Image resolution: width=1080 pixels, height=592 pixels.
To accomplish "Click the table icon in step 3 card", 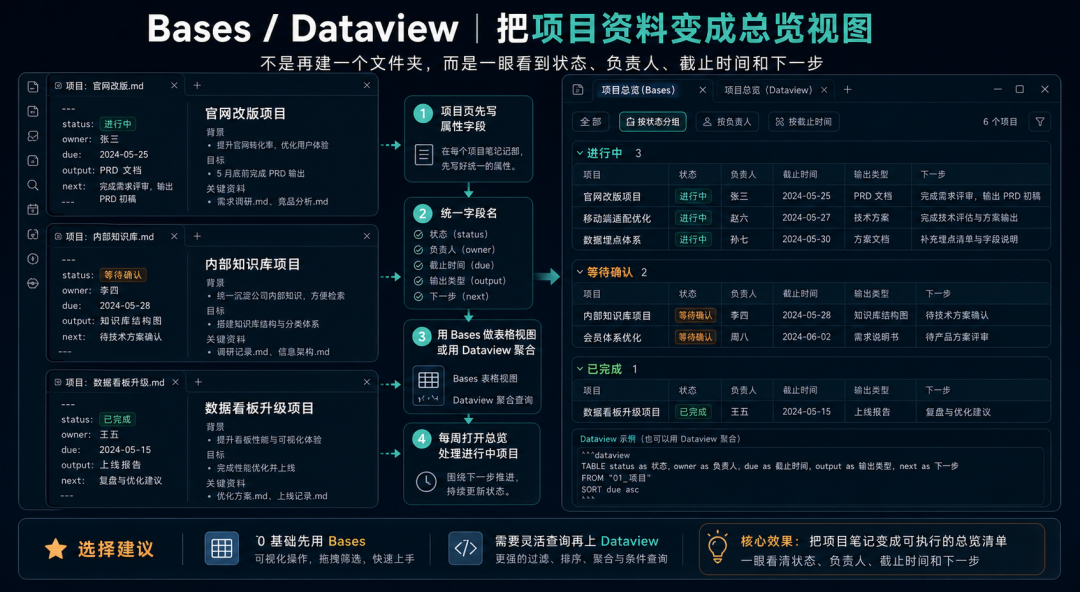I will tap(428, 380).
